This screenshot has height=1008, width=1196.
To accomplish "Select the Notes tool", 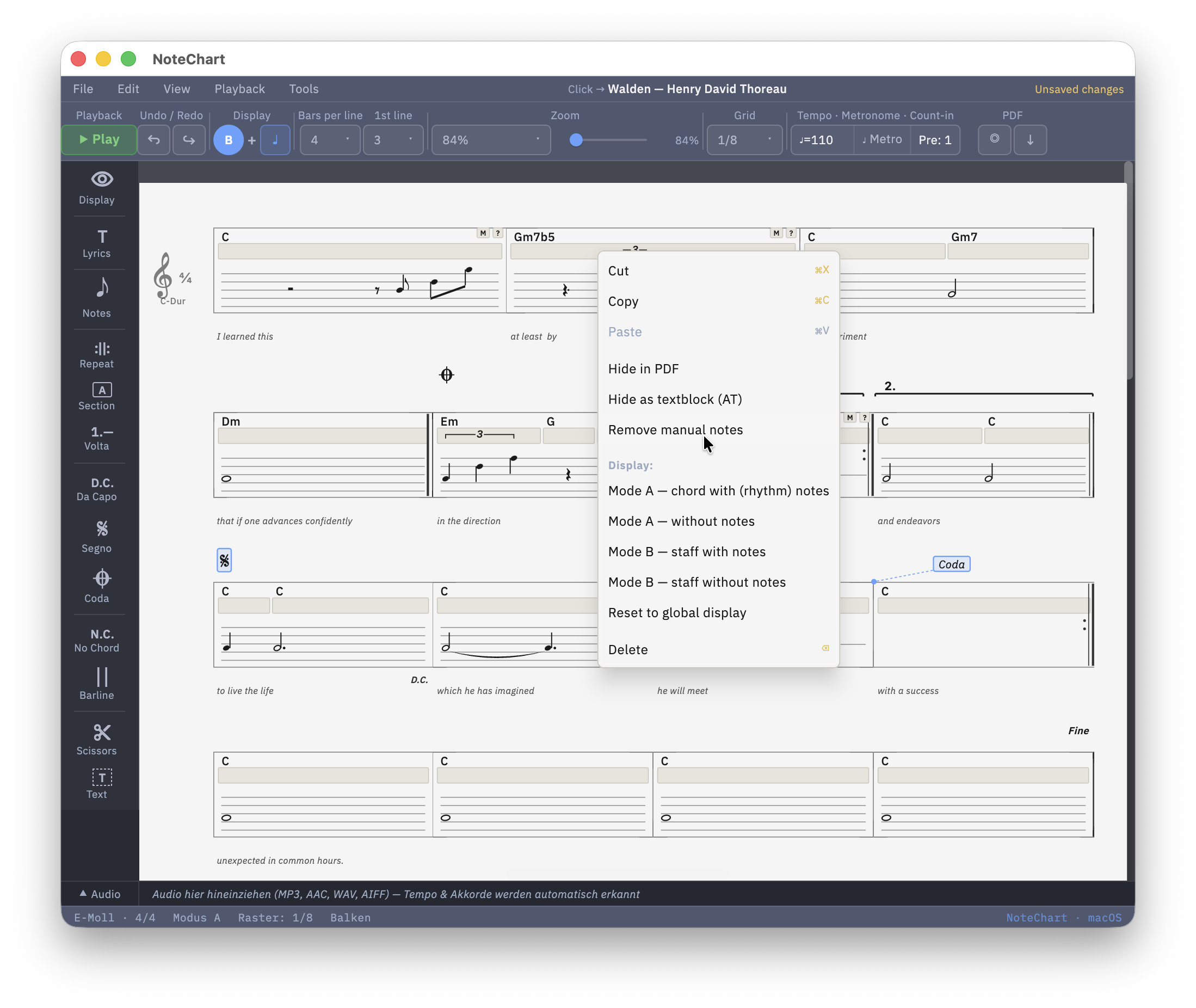I will click(x=96, y=298).
